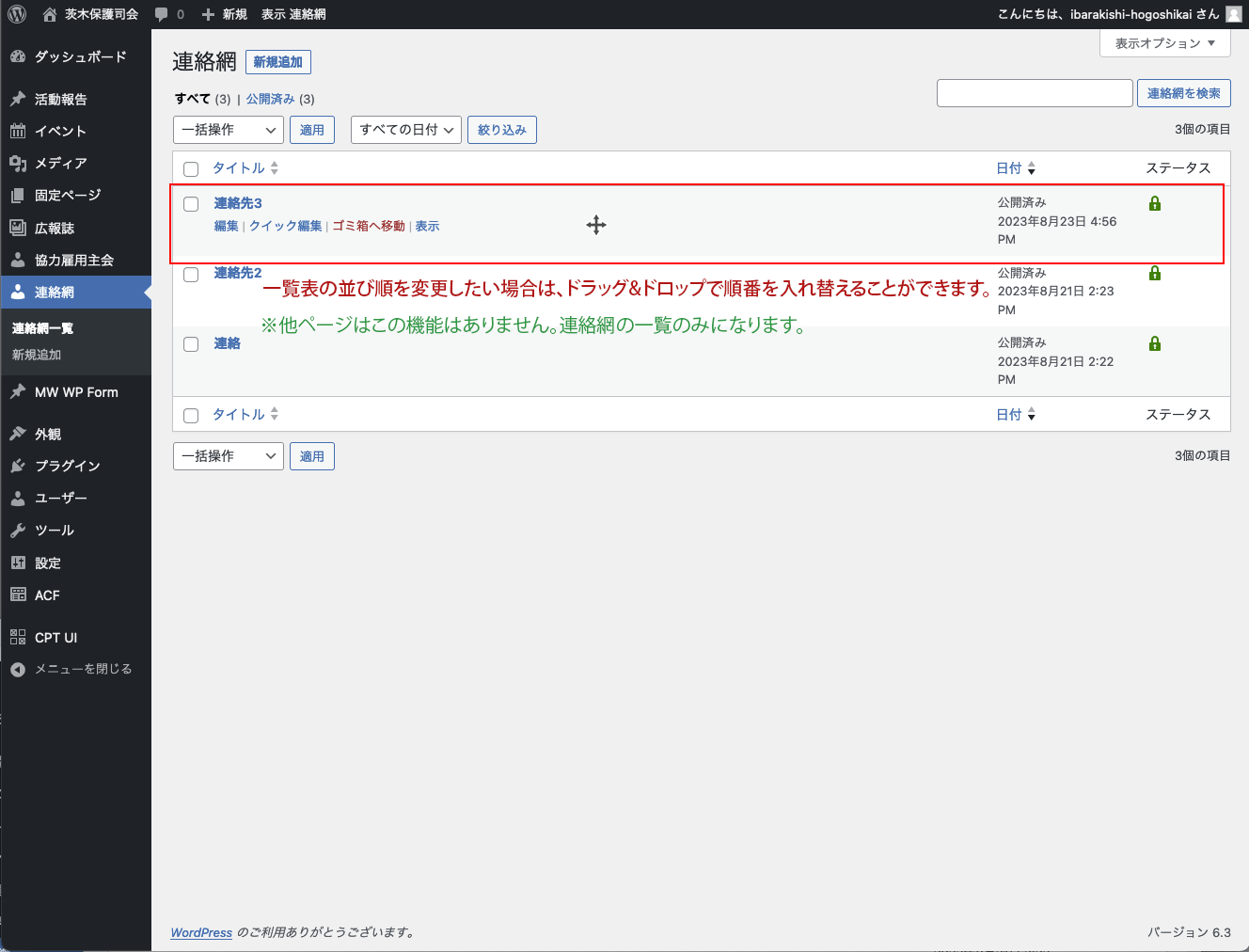Image resolution: width=1249 pixels, height=952 pixels.
Task: Open プラグイン in the sidebar menu
Action: coord(67,466)
